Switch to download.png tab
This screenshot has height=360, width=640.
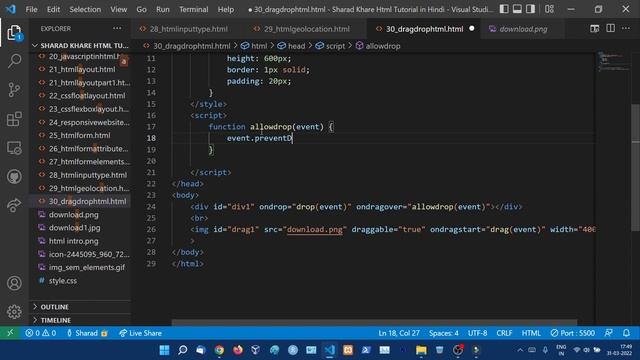(523, 29)
